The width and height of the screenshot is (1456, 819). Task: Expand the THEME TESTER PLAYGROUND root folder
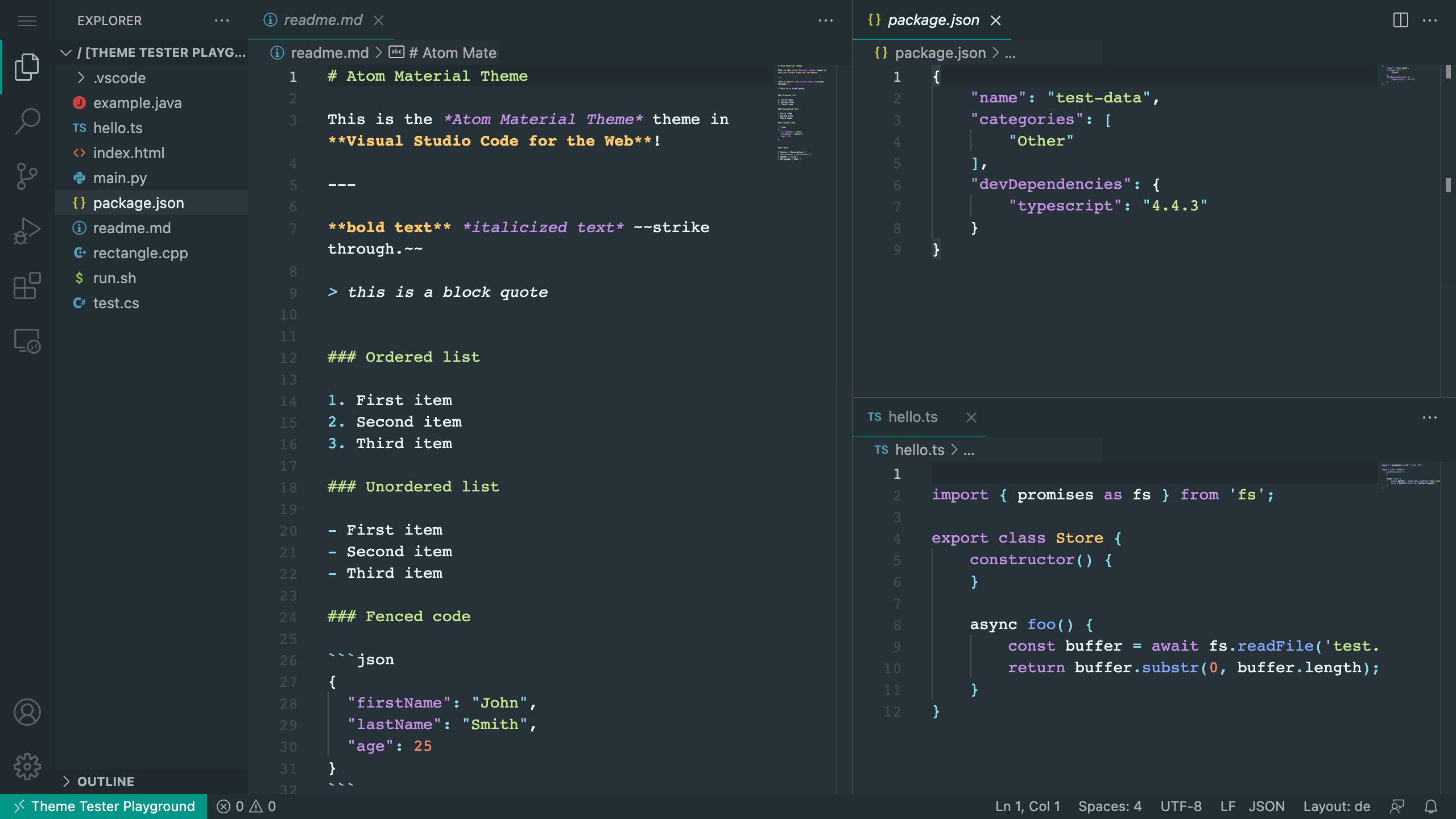tap(65, 51)
